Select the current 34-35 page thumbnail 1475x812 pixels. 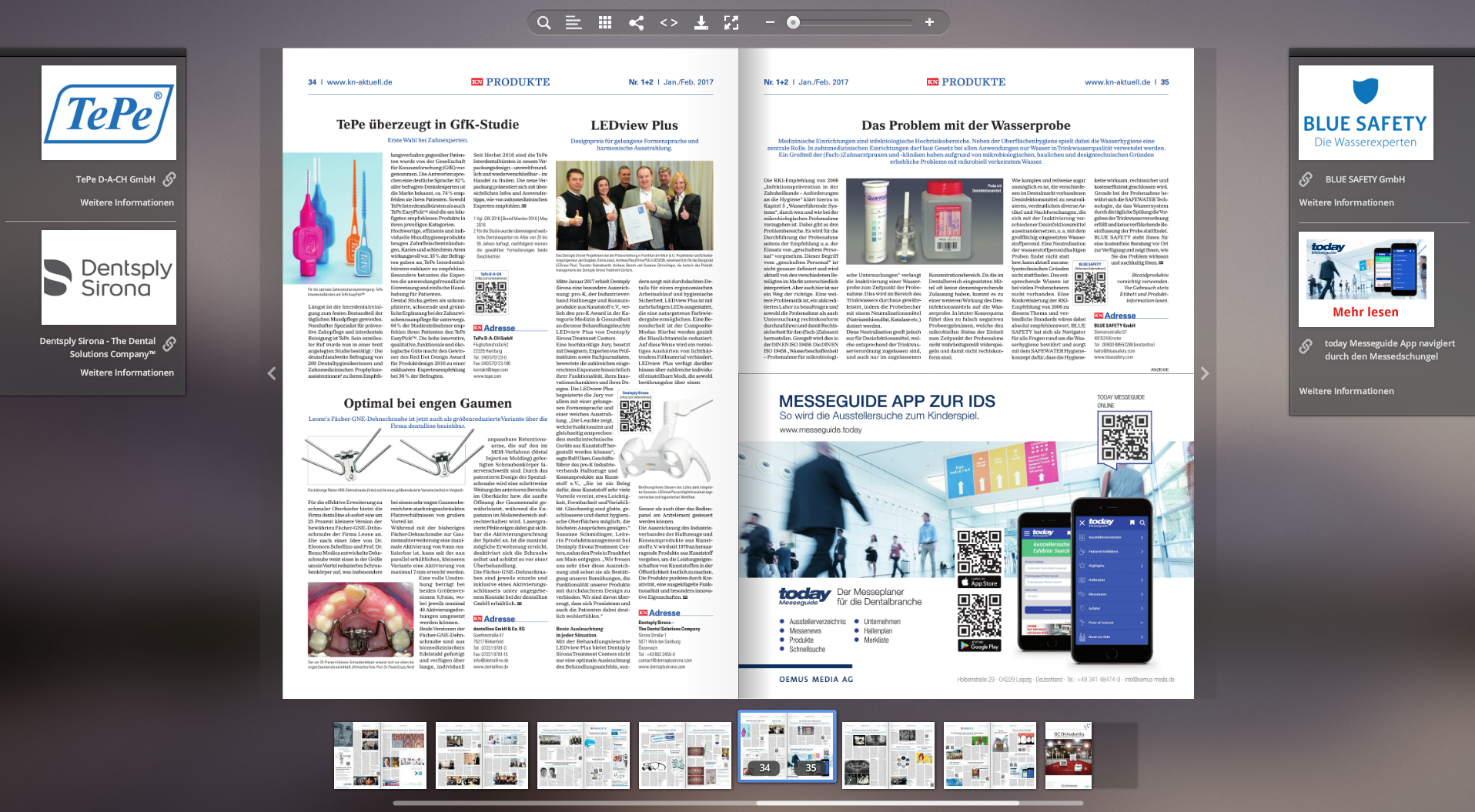(x=787, y=746)
